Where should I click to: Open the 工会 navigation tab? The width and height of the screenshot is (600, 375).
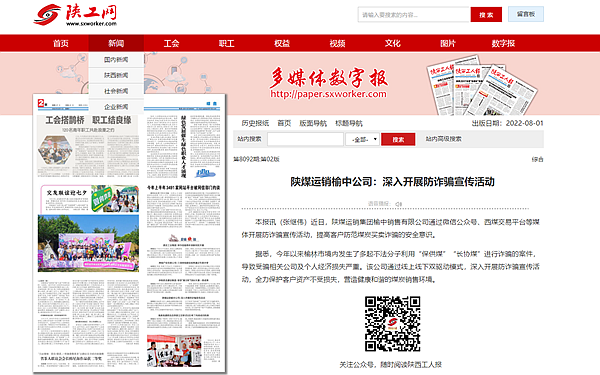pyautogui.click(x=171, y=43)
